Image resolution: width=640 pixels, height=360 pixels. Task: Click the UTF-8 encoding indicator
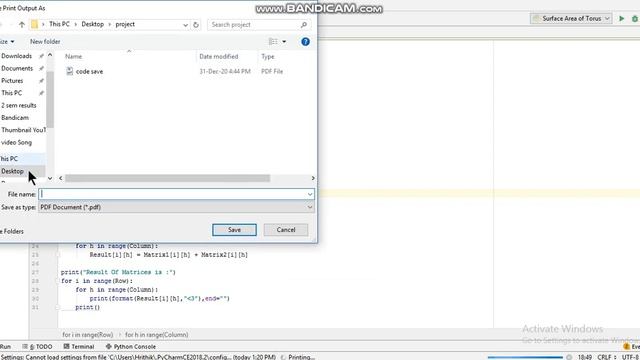click(631, 357)
